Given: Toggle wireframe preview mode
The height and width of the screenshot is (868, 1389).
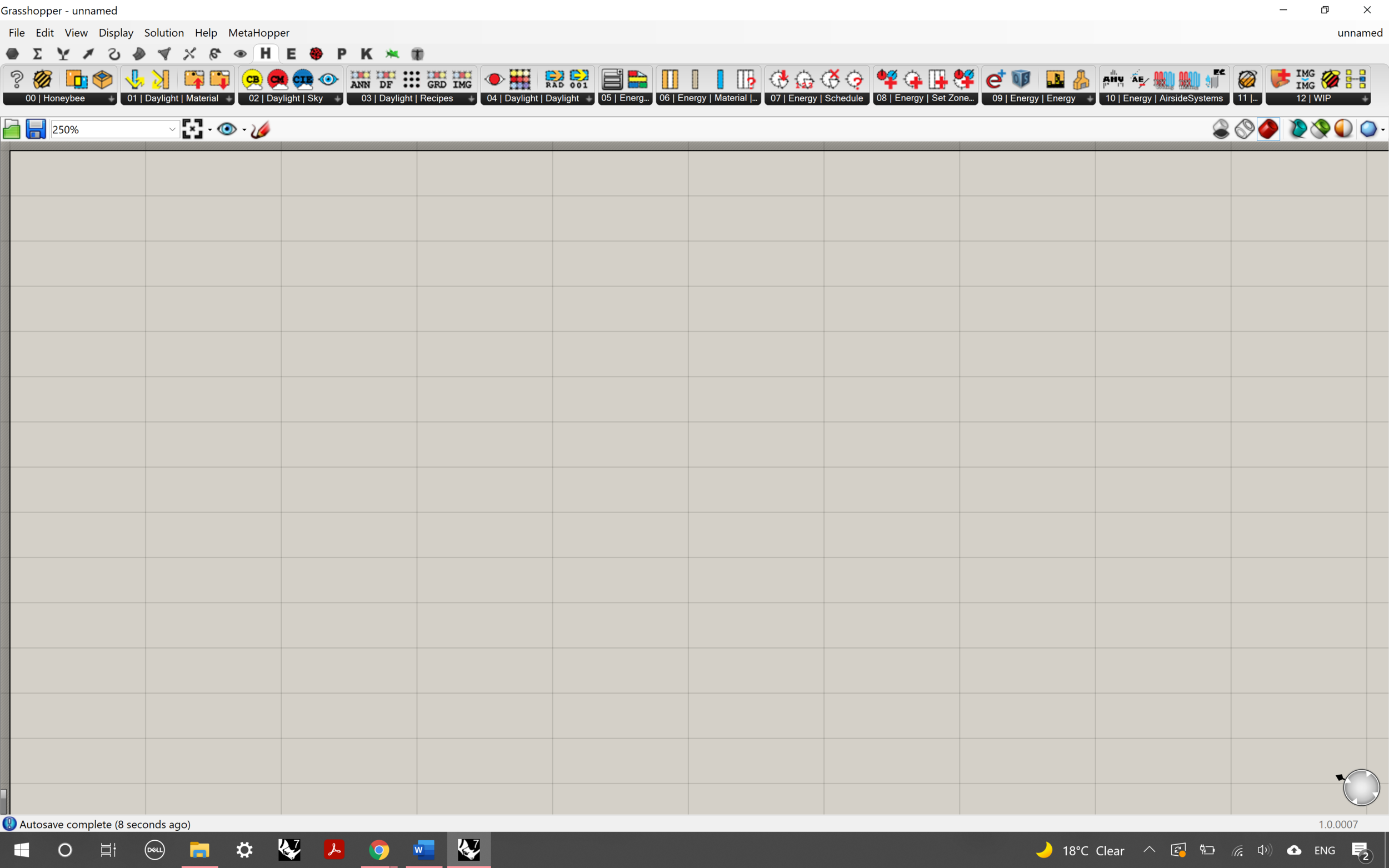Looking at the screenshot, I should coord(1245,129).
